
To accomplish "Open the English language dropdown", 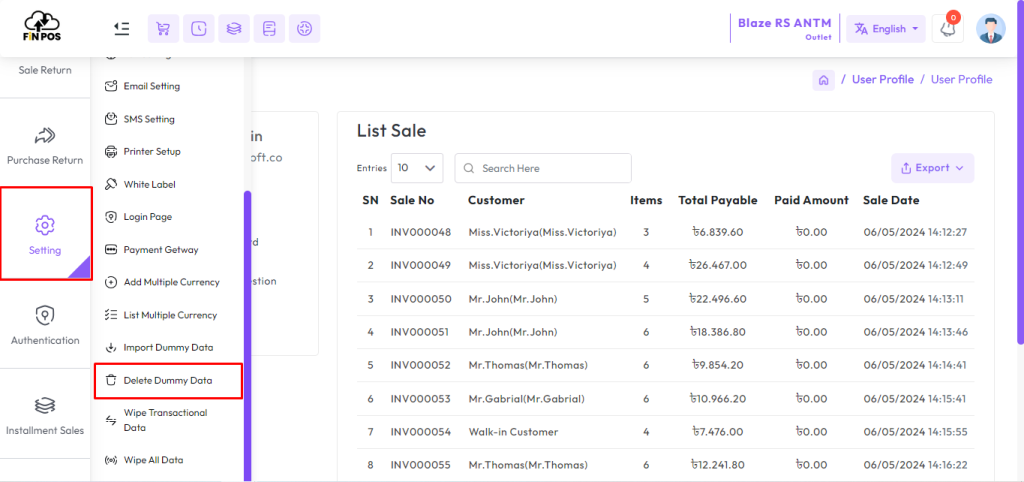I will click(886, 29).
